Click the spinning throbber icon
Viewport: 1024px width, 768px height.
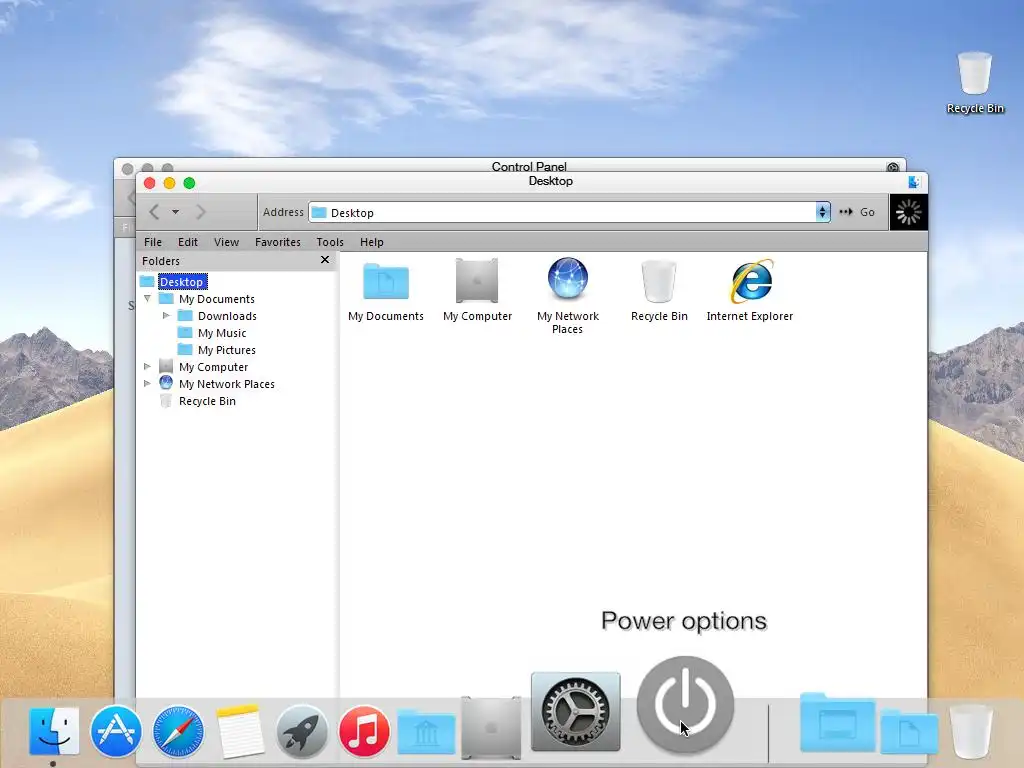tap(908, 212)
